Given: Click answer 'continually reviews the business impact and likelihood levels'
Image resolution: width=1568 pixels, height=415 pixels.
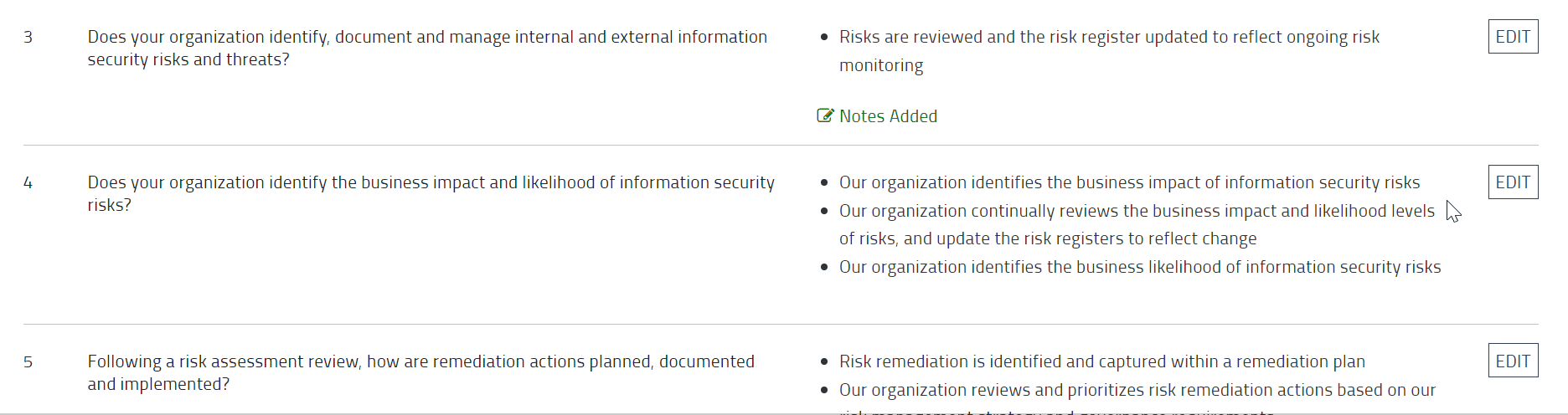Looking at the screenshot, I should click(x=1137, y=211).
